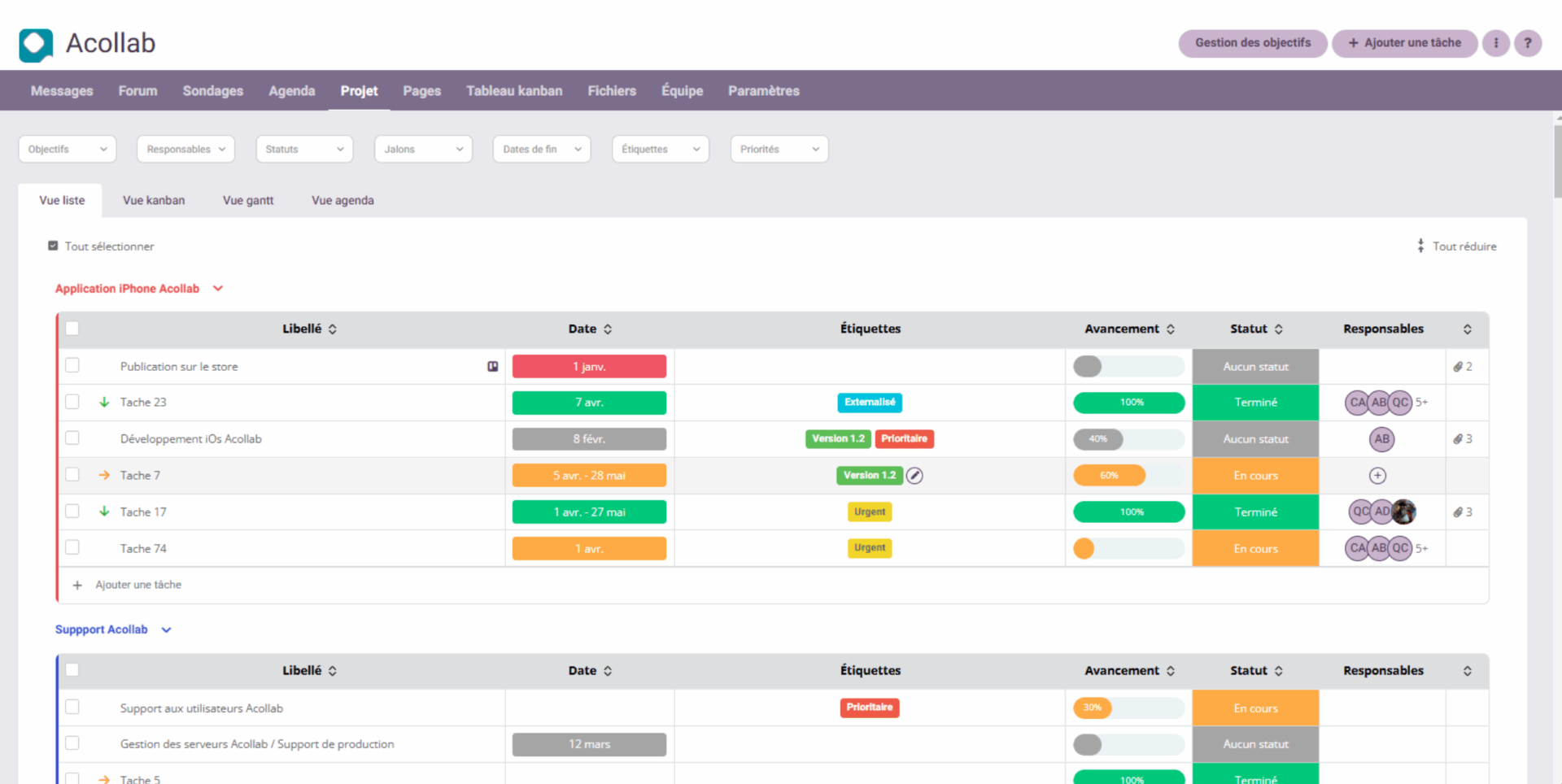Click the Ajouter une tâche button at top
Screen dimensions: 1562x784
[1404, 43]
